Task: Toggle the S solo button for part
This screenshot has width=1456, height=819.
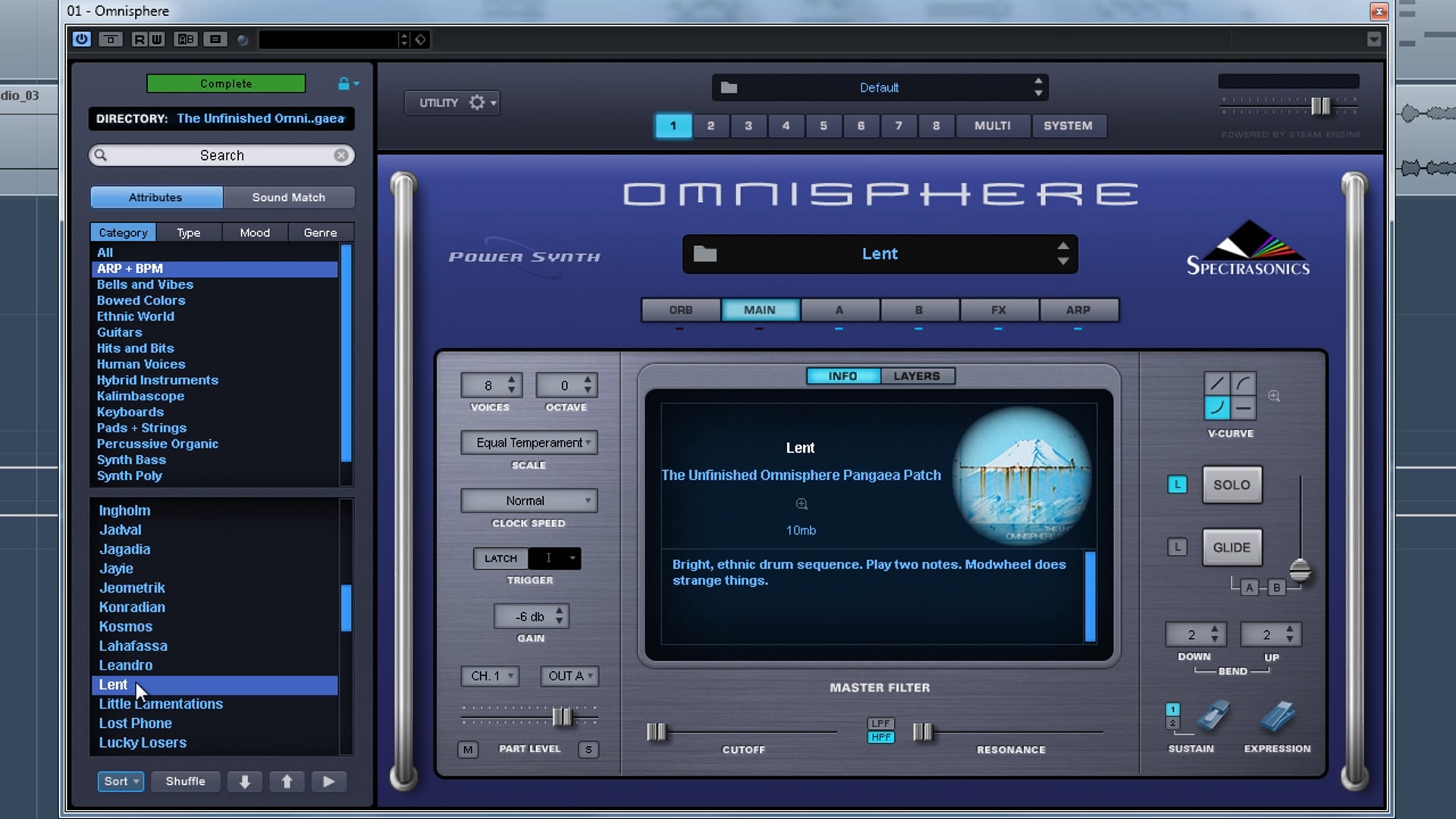Action: pos(588,750)
